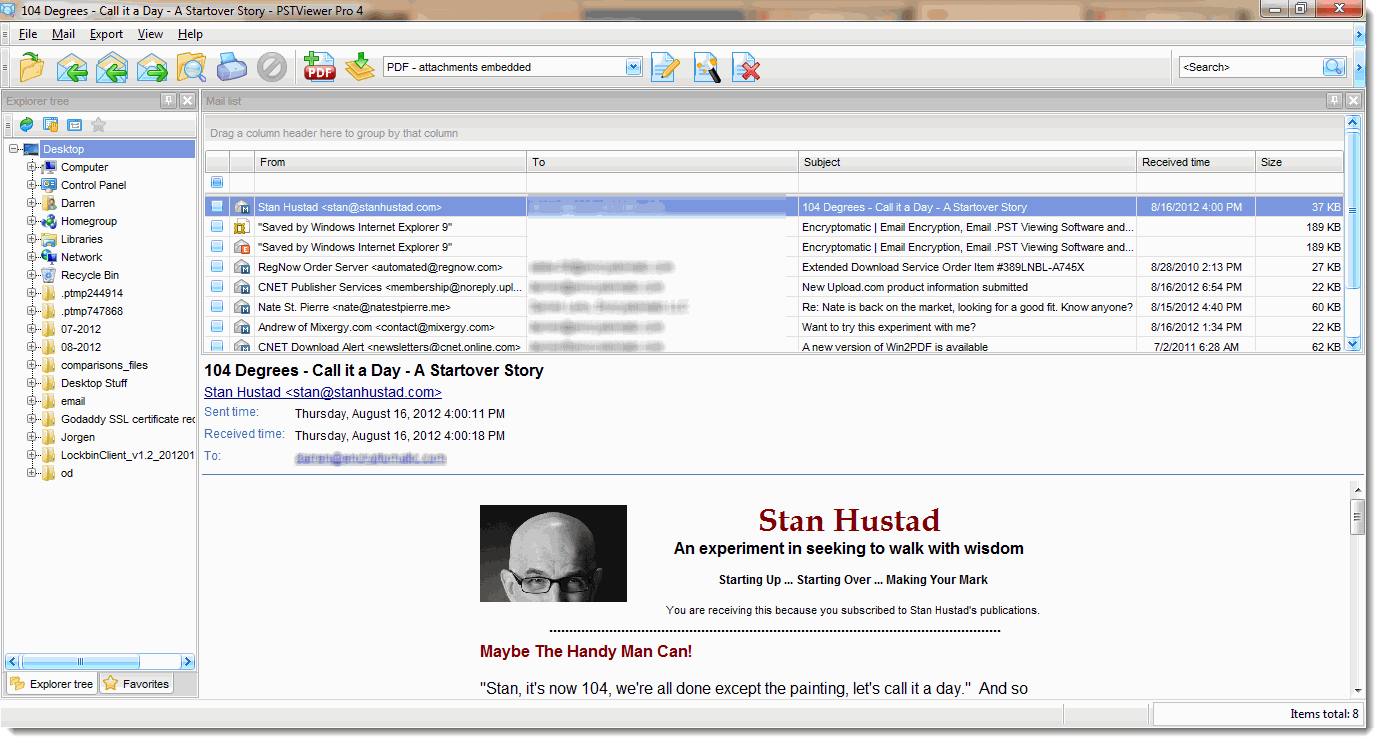
Task: Sort by the Received time column header
Action: (1196, 162)
